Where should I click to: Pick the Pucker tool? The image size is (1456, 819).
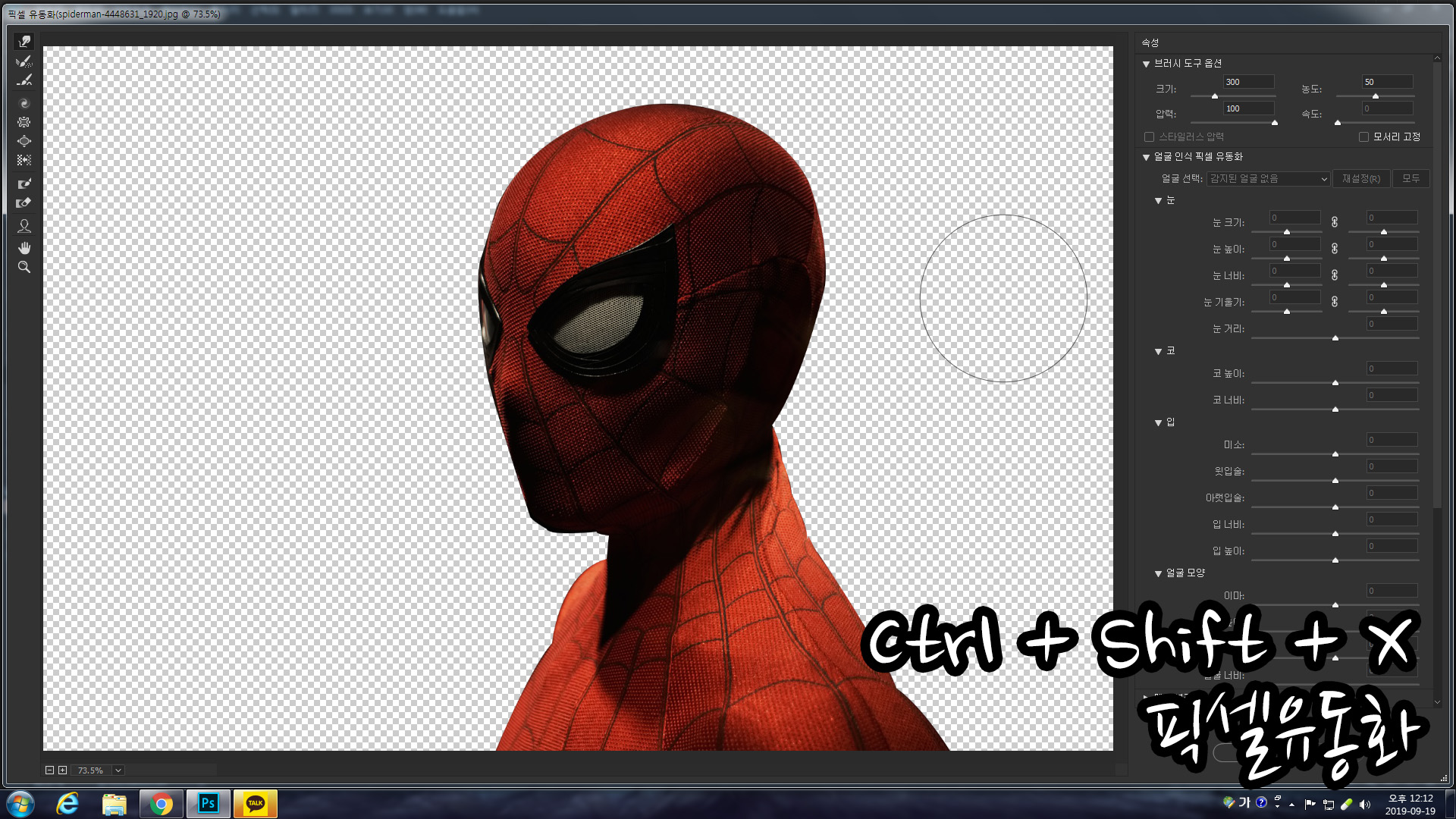tap(24, 122)
